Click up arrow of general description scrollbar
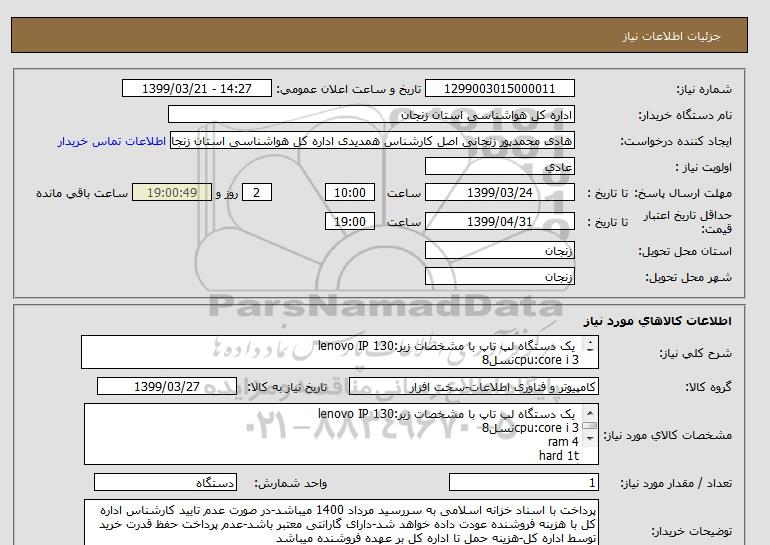The width and height of the screenshot is (770, 545). point(590,344)
